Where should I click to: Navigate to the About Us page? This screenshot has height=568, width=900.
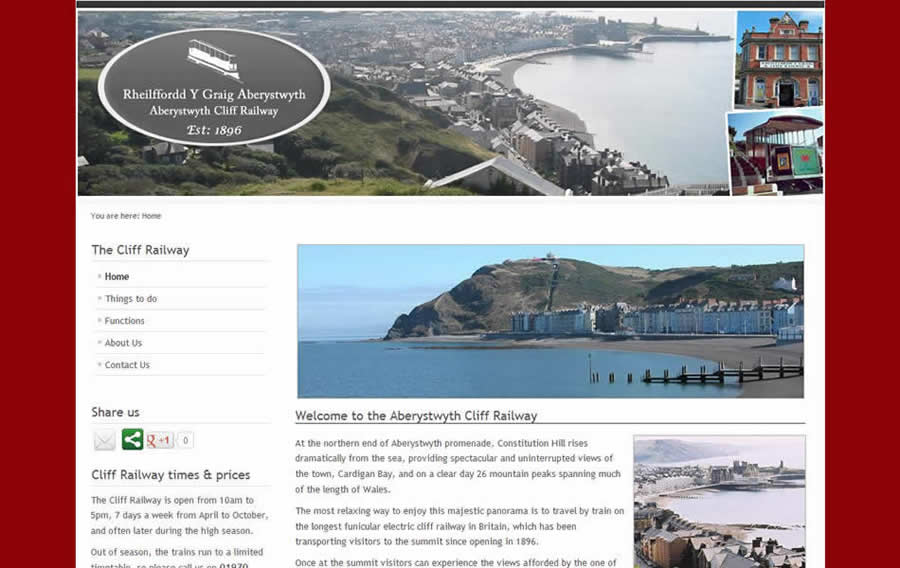point(123,343)
